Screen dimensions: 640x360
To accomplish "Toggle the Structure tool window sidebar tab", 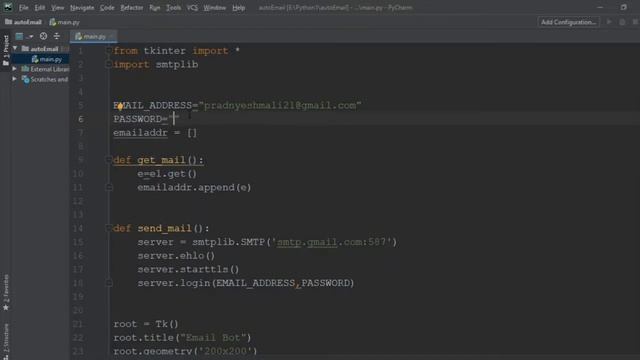I will [6, 342].
